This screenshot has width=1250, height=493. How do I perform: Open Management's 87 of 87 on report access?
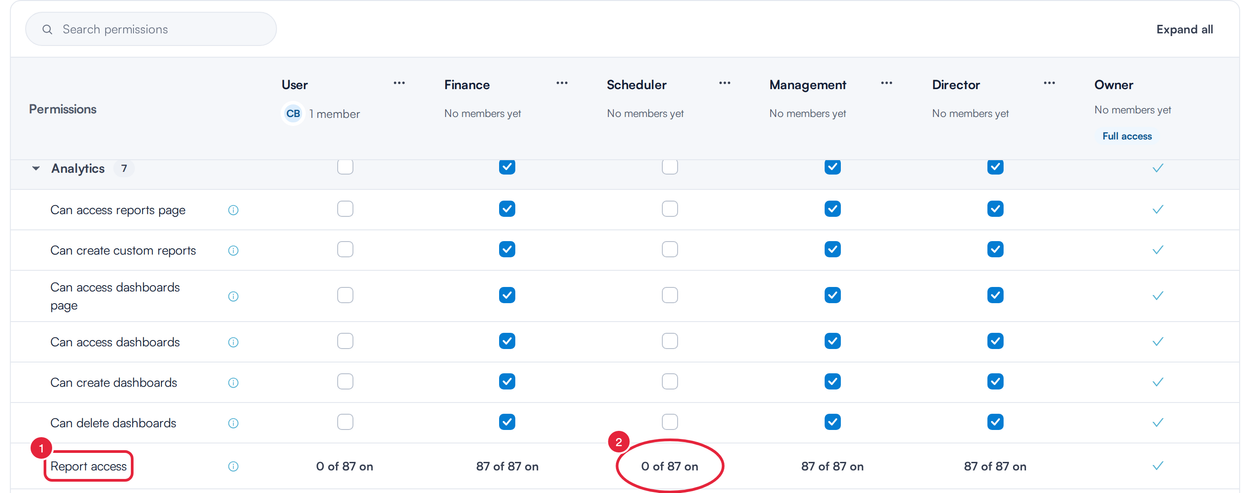[x=833, y=466]
